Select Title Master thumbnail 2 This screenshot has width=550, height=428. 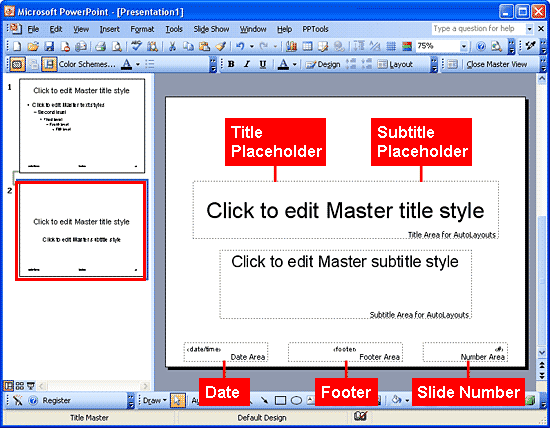pyautogui.click(x=81, y=230)
